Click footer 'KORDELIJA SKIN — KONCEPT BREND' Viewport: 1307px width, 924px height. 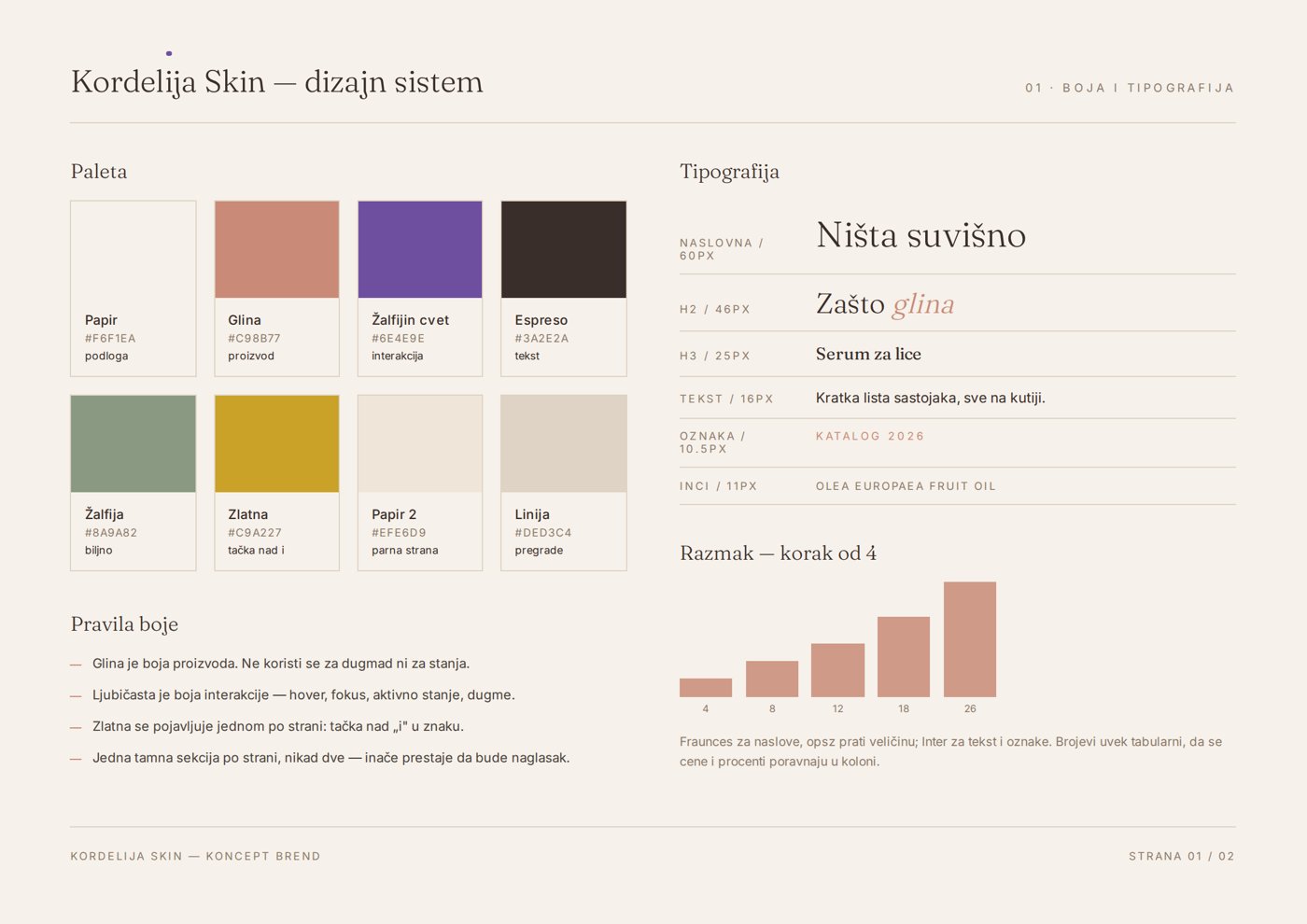pyautogui.click(x=195, y=856)
